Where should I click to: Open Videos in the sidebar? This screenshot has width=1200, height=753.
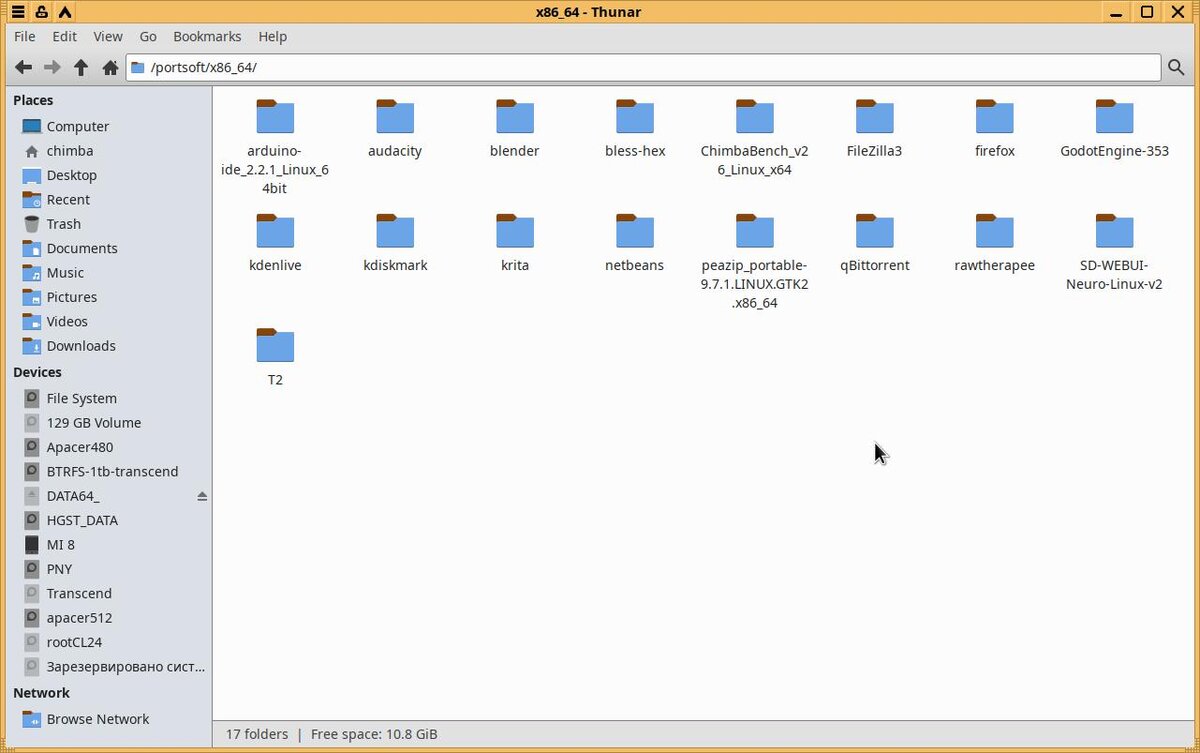click(x=106, y=321)
